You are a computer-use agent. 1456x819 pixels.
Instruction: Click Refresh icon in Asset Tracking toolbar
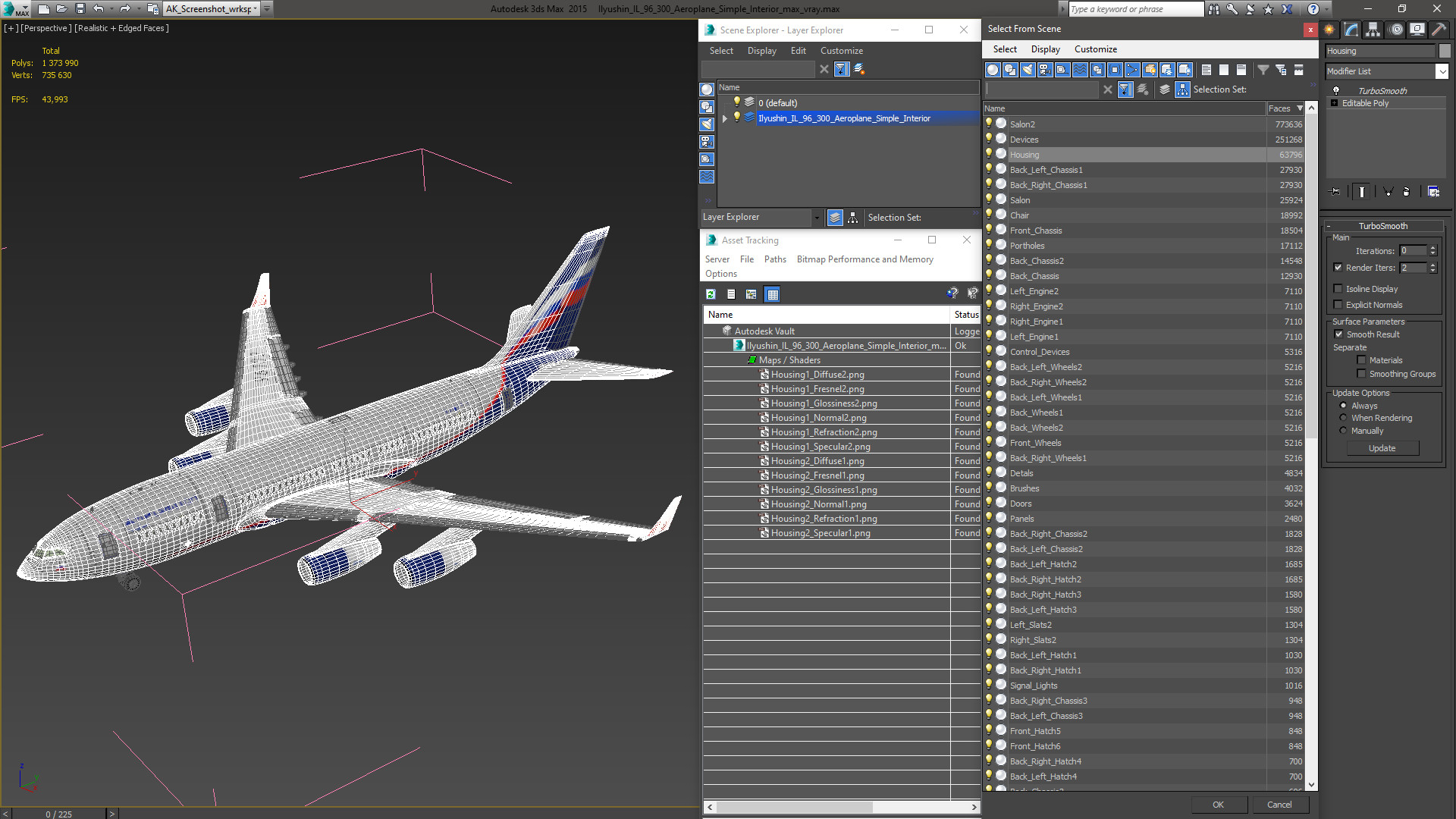click(711, 294)
